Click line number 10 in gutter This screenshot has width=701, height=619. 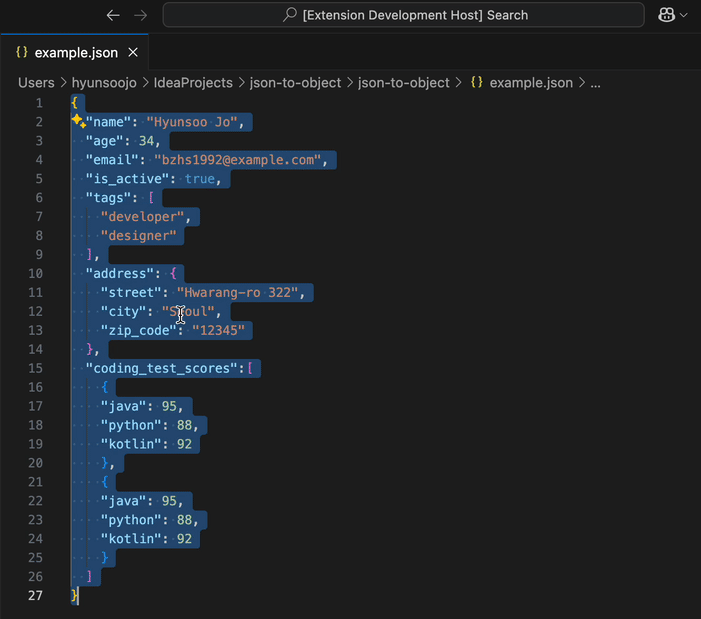tap(35, 274)
